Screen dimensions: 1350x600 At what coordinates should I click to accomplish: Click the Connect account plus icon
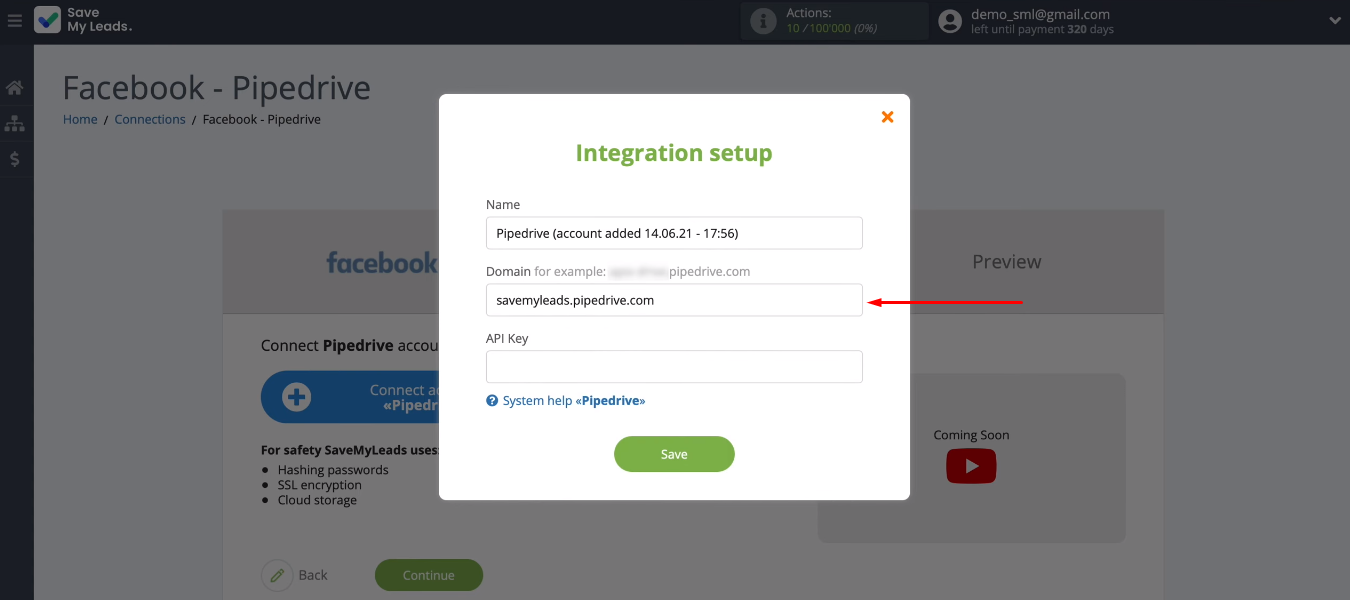296,397
